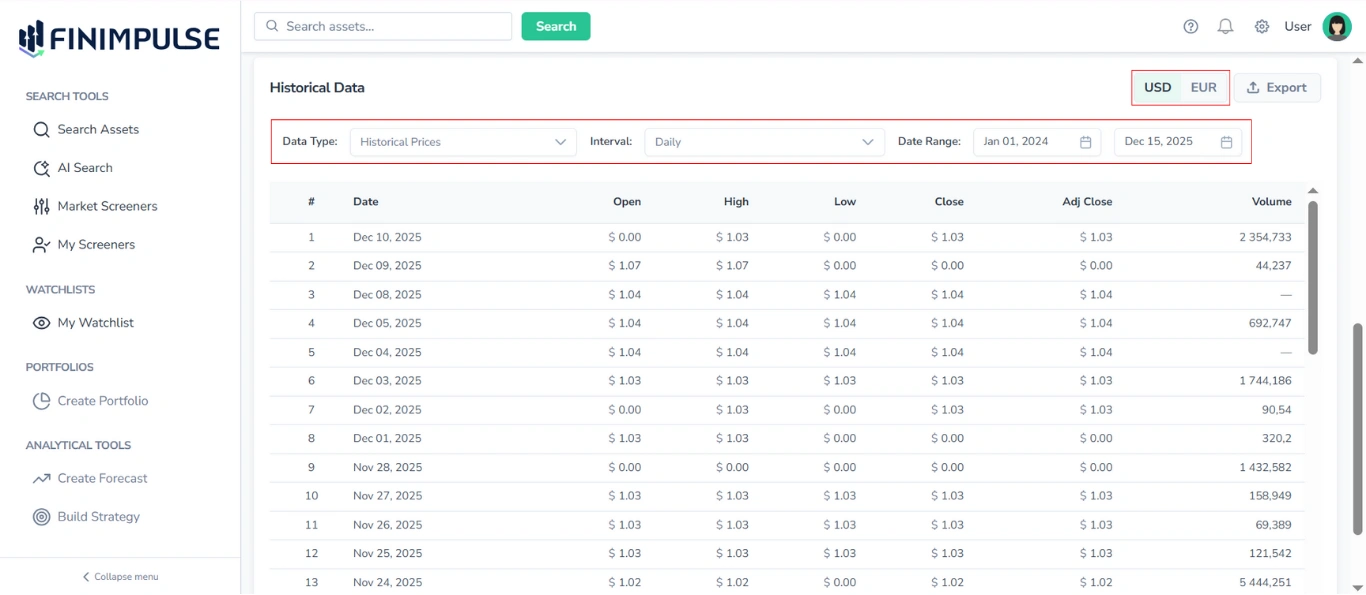Collapse the left sidebar menu

click(119, 576)
